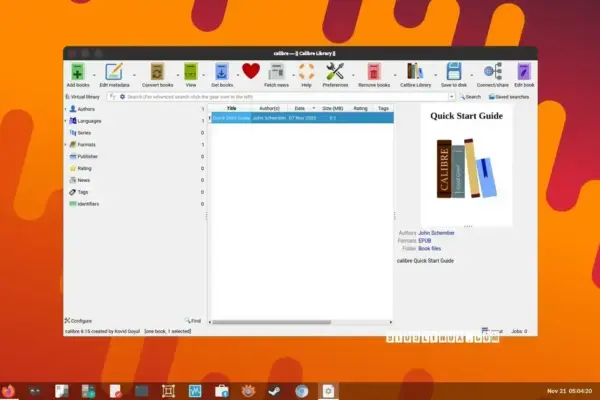This screenshot has width=600, height=400.
Task: Open search history dropdown arrow
Action: pyautogui.click(x=452, y=97)
